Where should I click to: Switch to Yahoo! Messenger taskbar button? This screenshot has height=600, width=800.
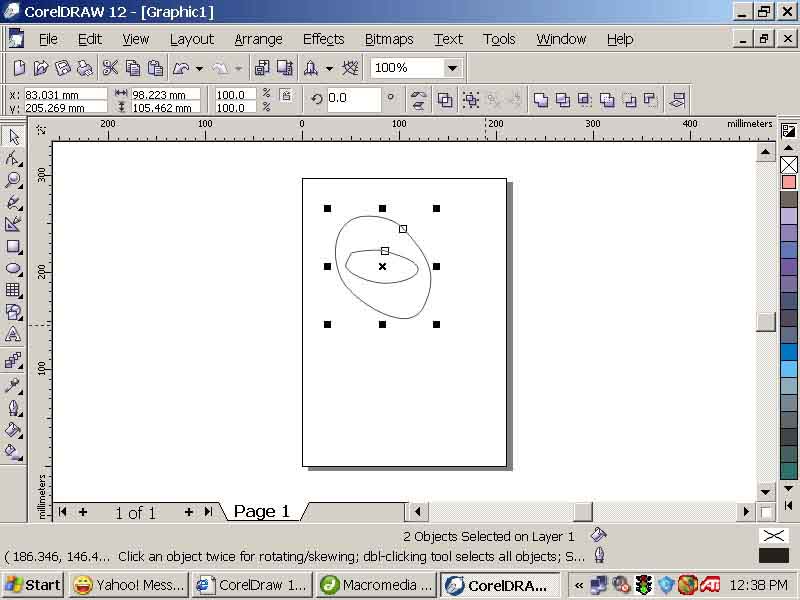point(129,585)
